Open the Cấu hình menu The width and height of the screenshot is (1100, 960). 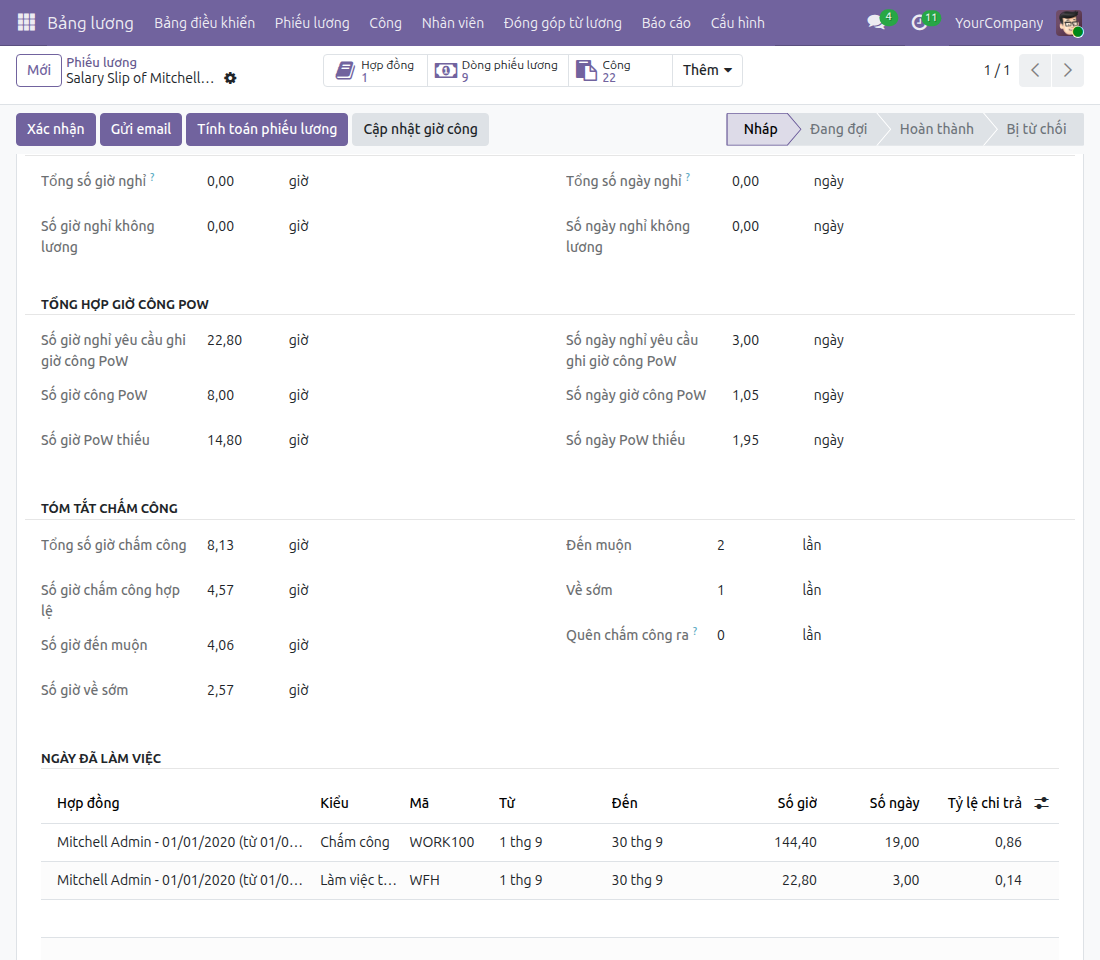(x=737, y=22)
